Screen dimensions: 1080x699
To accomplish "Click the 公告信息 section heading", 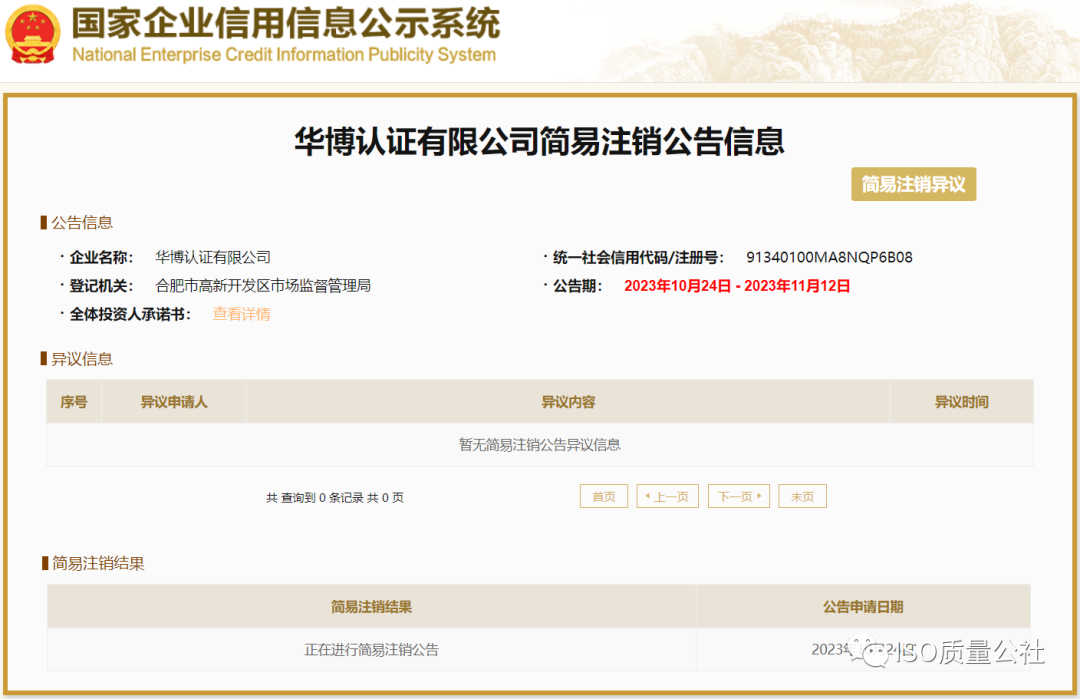I will click(x=81, y=222).
